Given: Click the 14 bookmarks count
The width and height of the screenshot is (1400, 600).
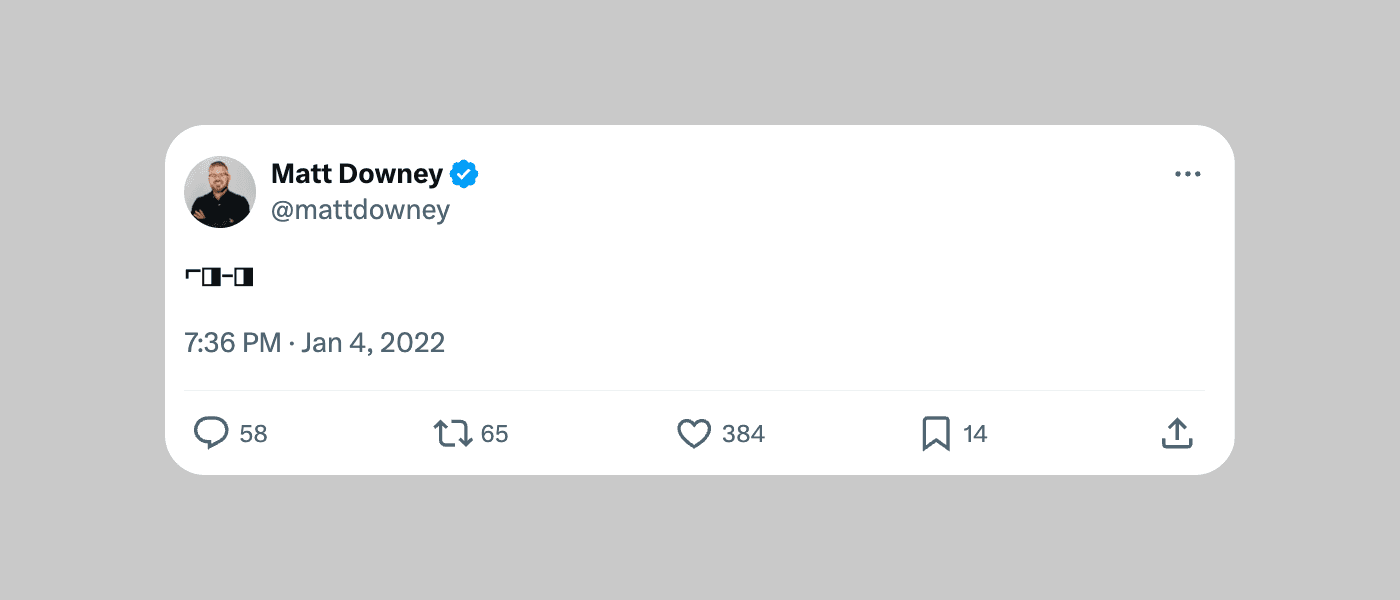Looking at the screenshot, I should click(x=975, y=434).
